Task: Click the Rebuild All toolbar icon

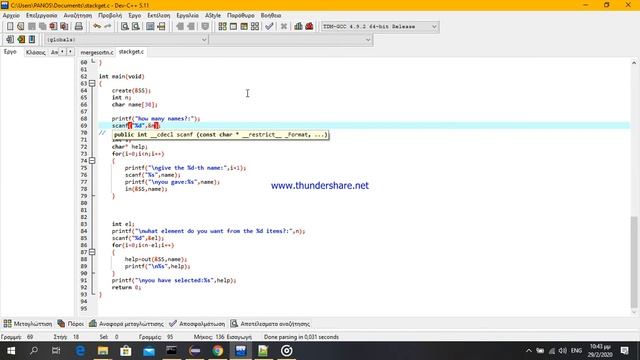Action: (x=255, y=27)
